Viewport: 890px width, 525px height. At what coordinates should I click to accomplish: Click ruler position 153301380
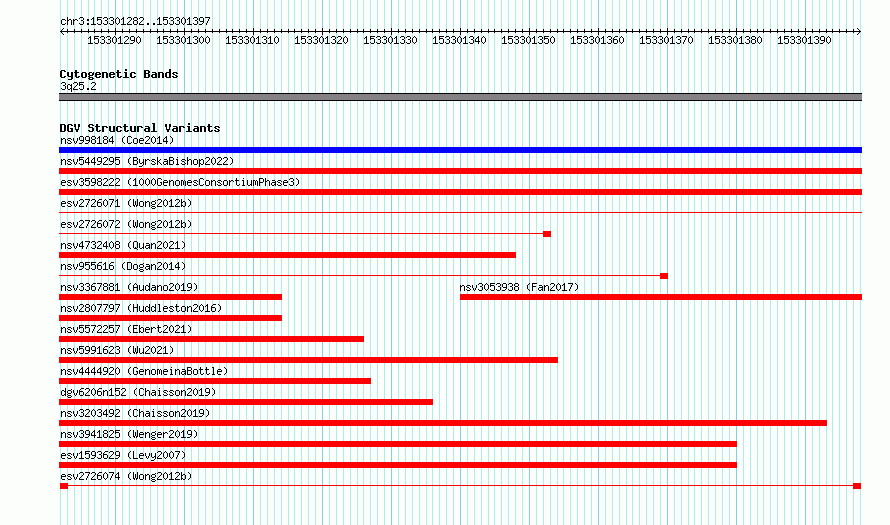pos(736,40)
